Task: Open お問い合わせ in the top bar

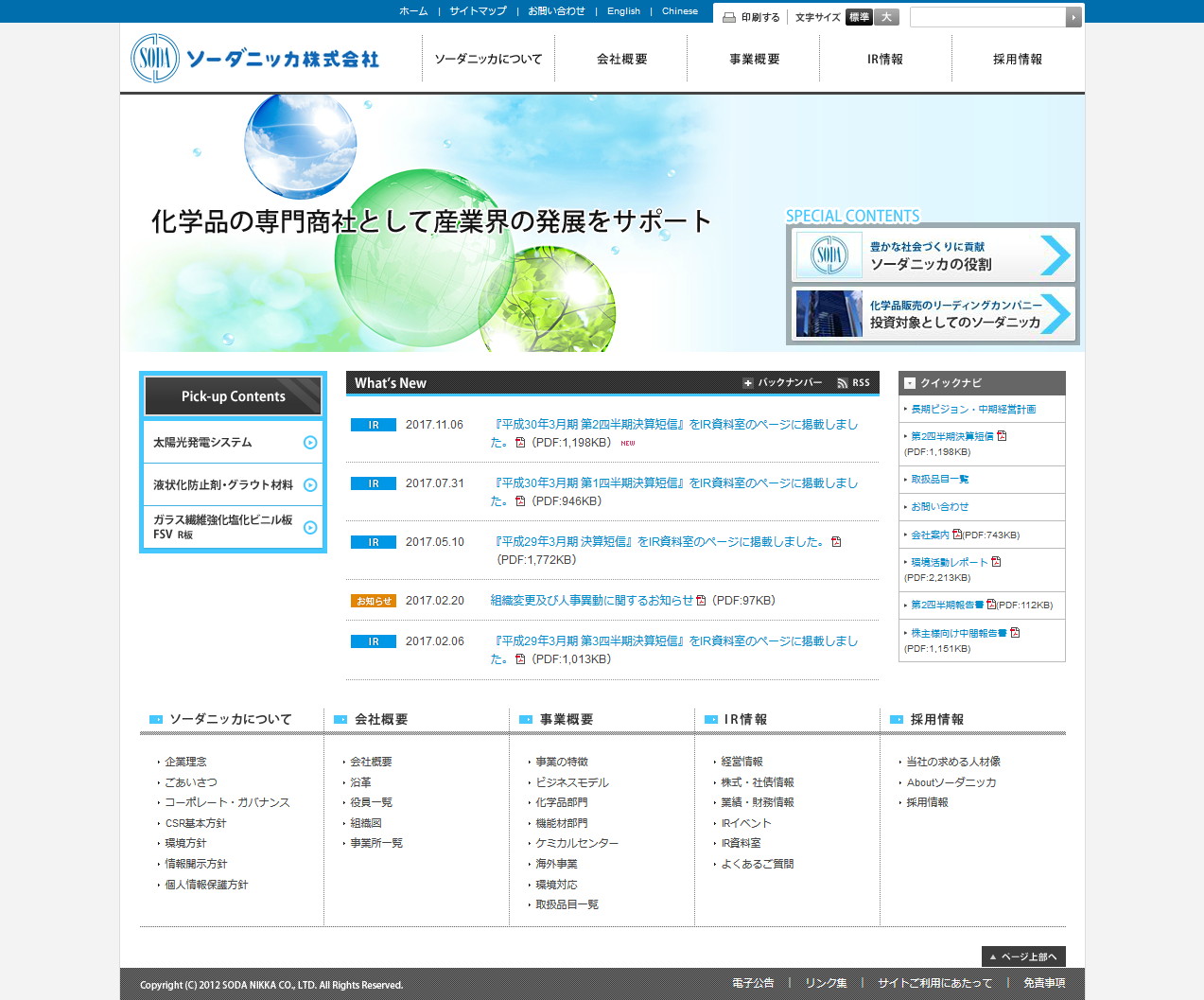Action: [556, 11]
